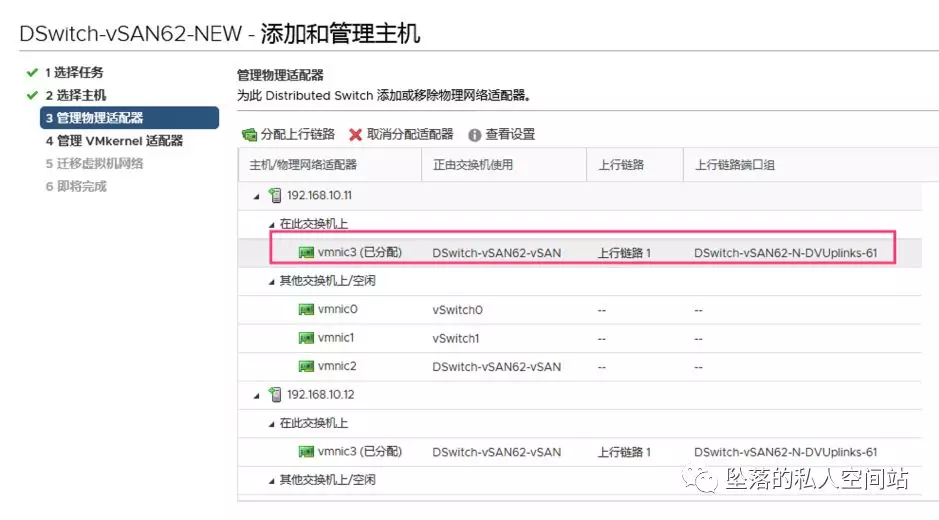
Task: Select vmnic3 (已分配) row under 192.168.10.11
Action: click(x=580, y=252)
